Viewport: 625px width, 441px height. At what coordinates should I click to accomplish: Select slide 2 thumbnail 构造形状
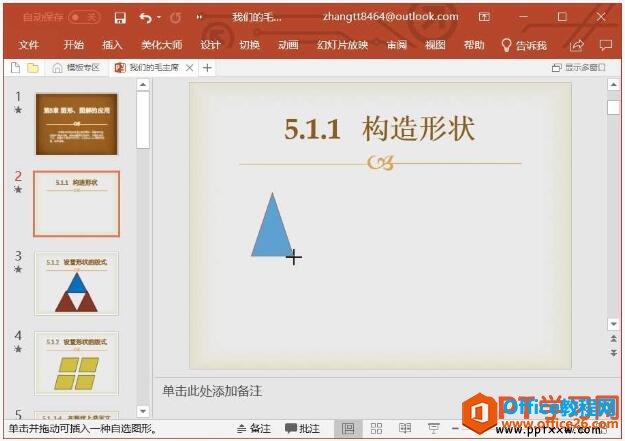[x=77, y=204]
